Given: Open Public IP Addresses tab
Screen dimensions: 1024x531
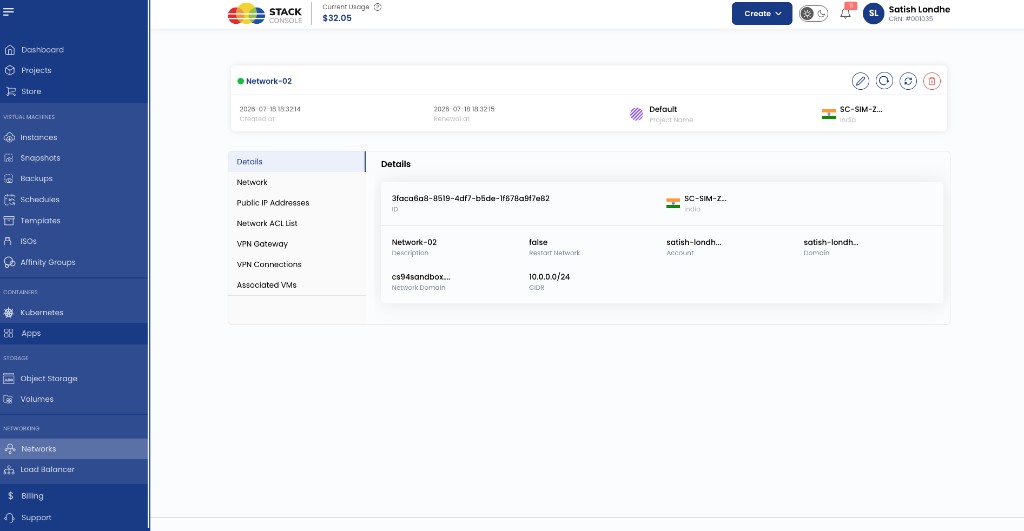Looking at the screenshot, I should click(x=296, y=202).
